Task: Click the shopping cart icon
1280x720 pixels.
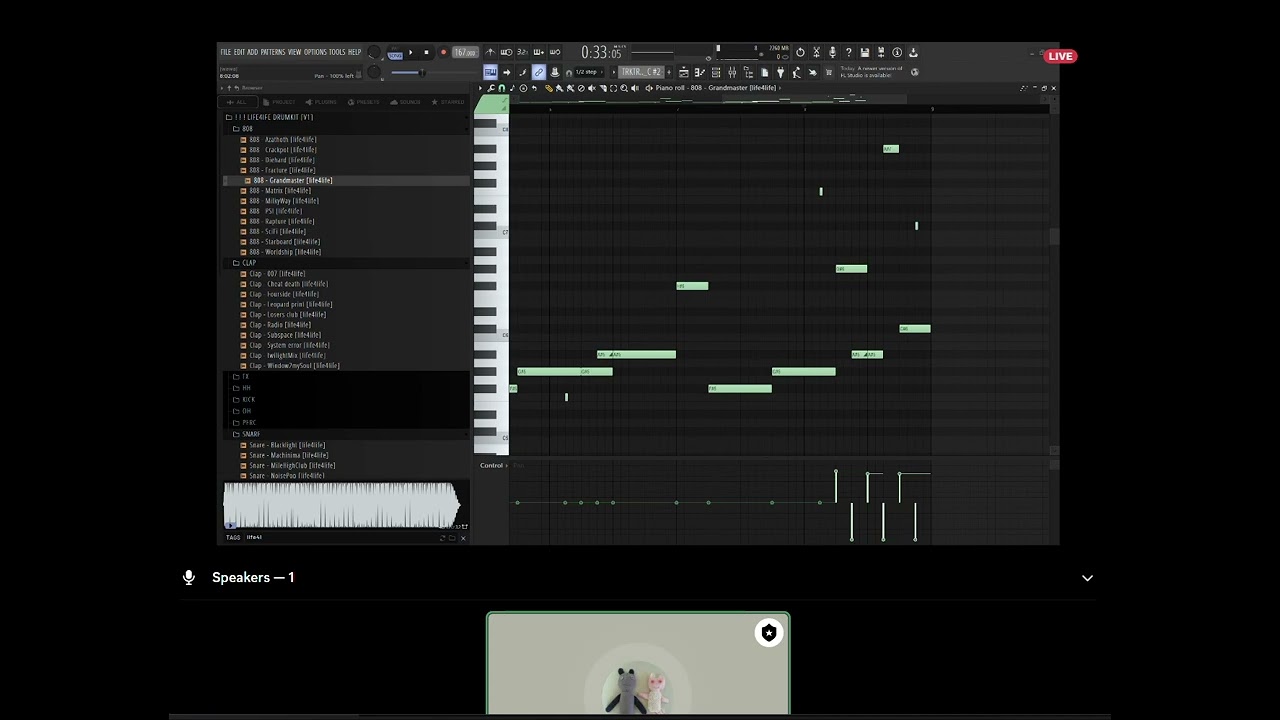Action: [829, 72]
